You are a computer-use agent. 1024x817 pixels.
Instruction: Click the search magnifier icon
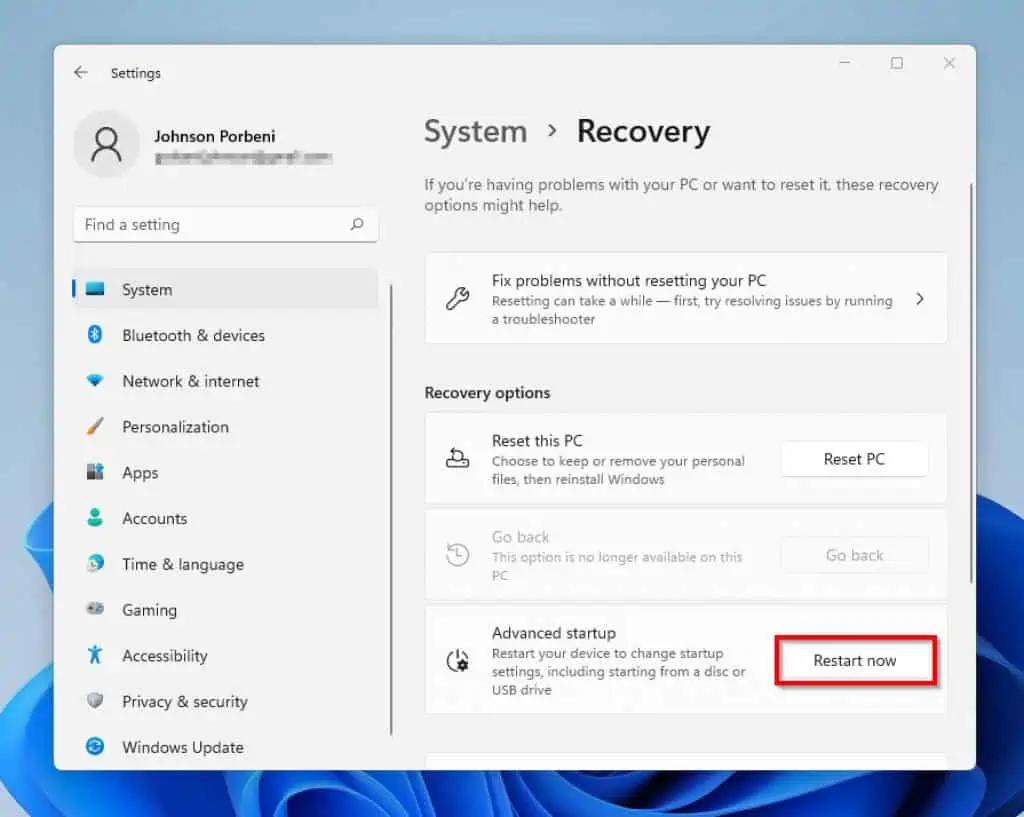(357, 225)
